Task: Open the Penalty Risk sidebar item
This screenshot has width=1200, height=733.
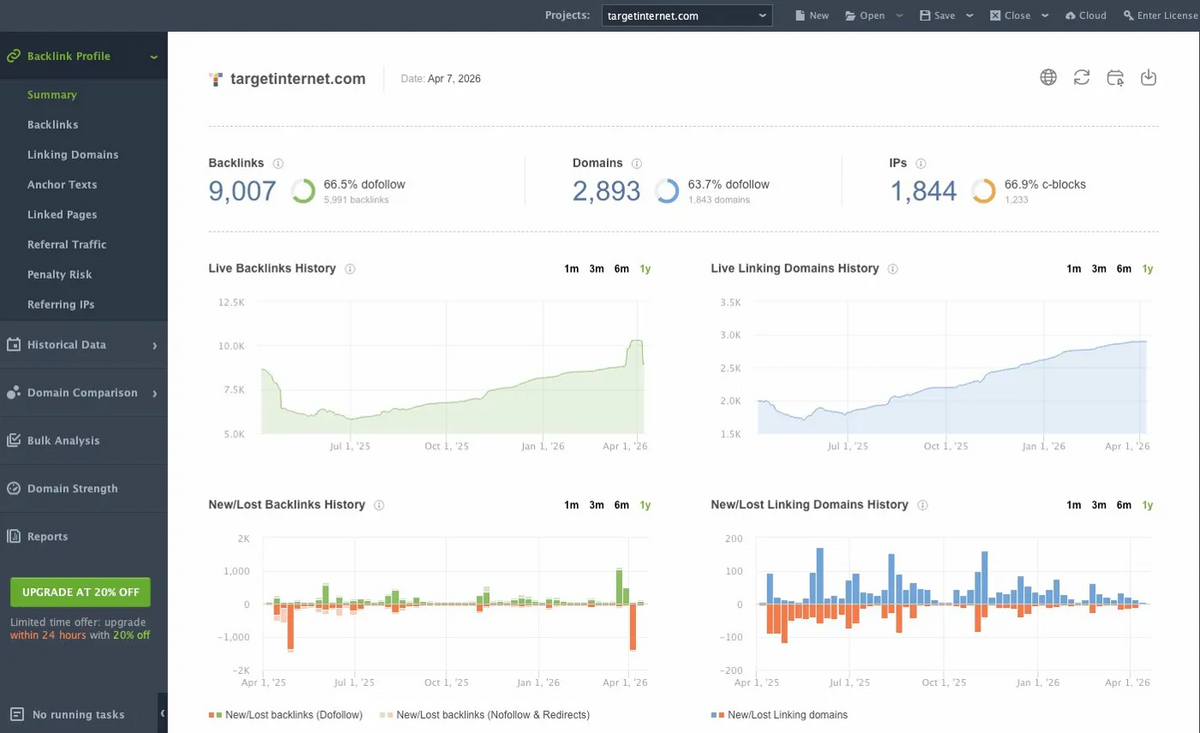Action: (60, 275)
